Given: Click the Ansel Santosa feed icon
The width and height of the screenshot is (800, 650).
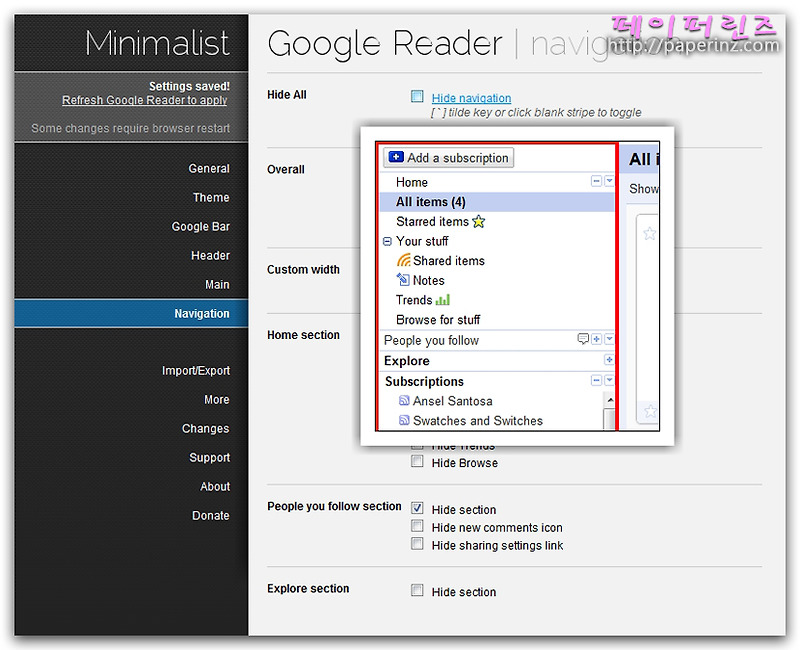Looking at the screenshot, I should tap(404, 401).
